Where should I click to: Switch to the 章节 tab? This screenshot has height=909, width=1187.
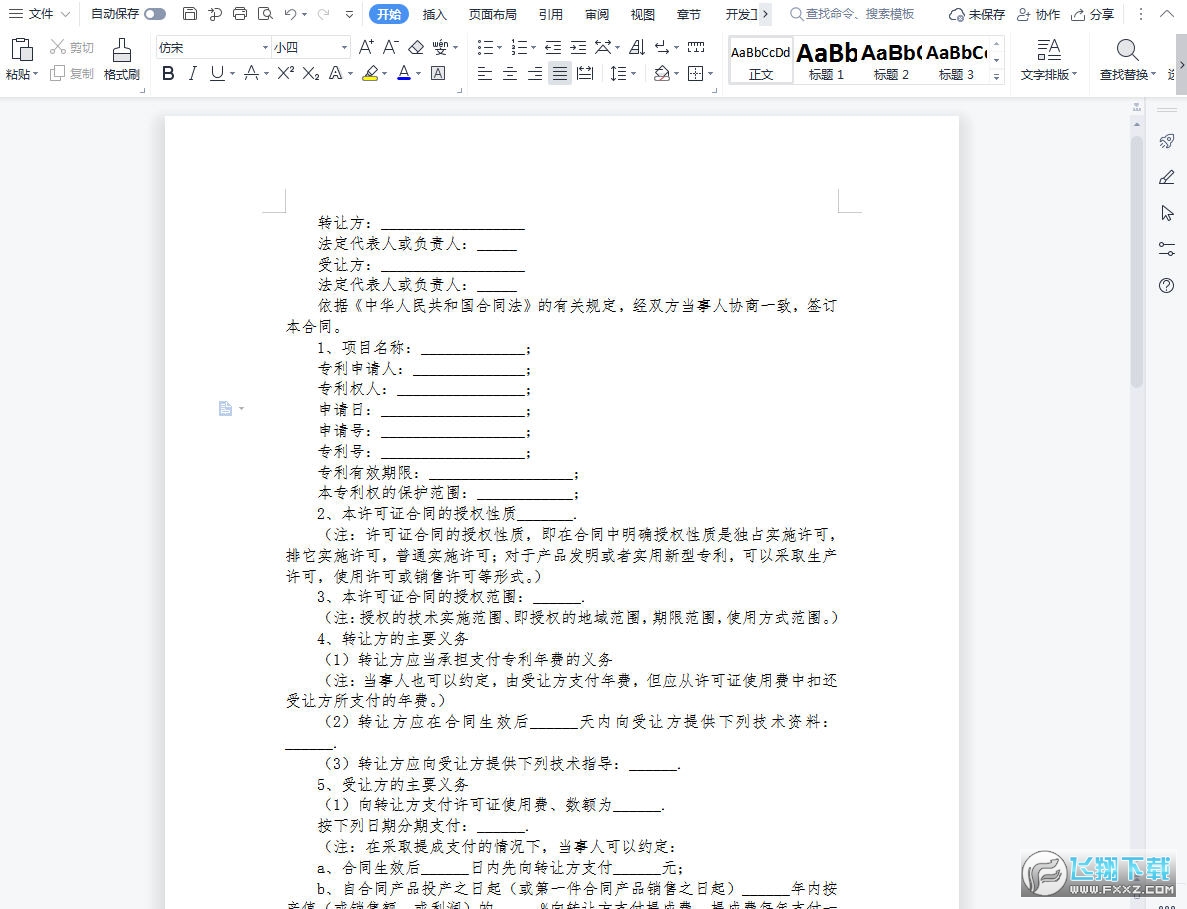pyautogui.click(x=689, y=14)
